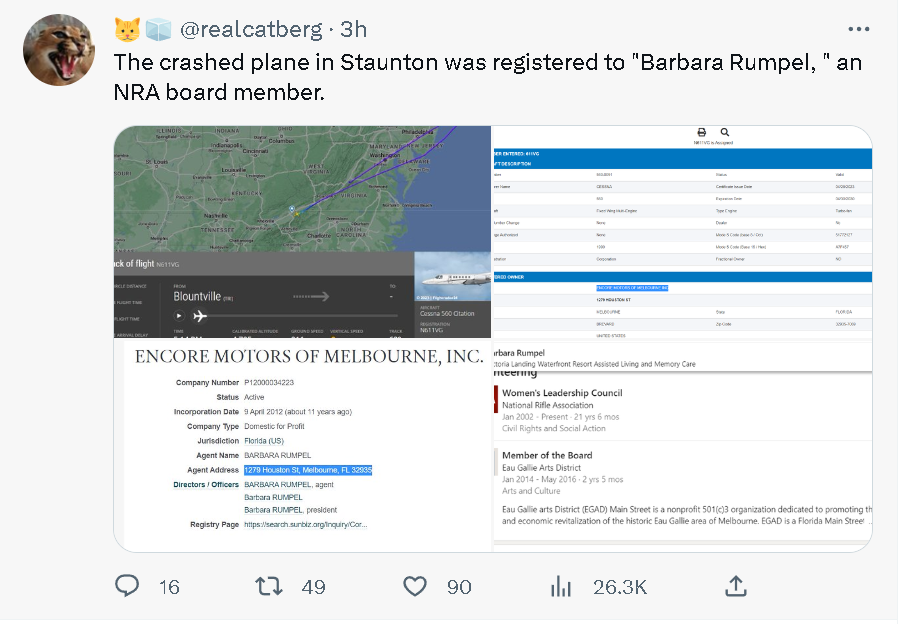Retweet this post via the arrows icon
This screenshot has height=624, width=904.
pyautogui.click(x=269, y=587)
